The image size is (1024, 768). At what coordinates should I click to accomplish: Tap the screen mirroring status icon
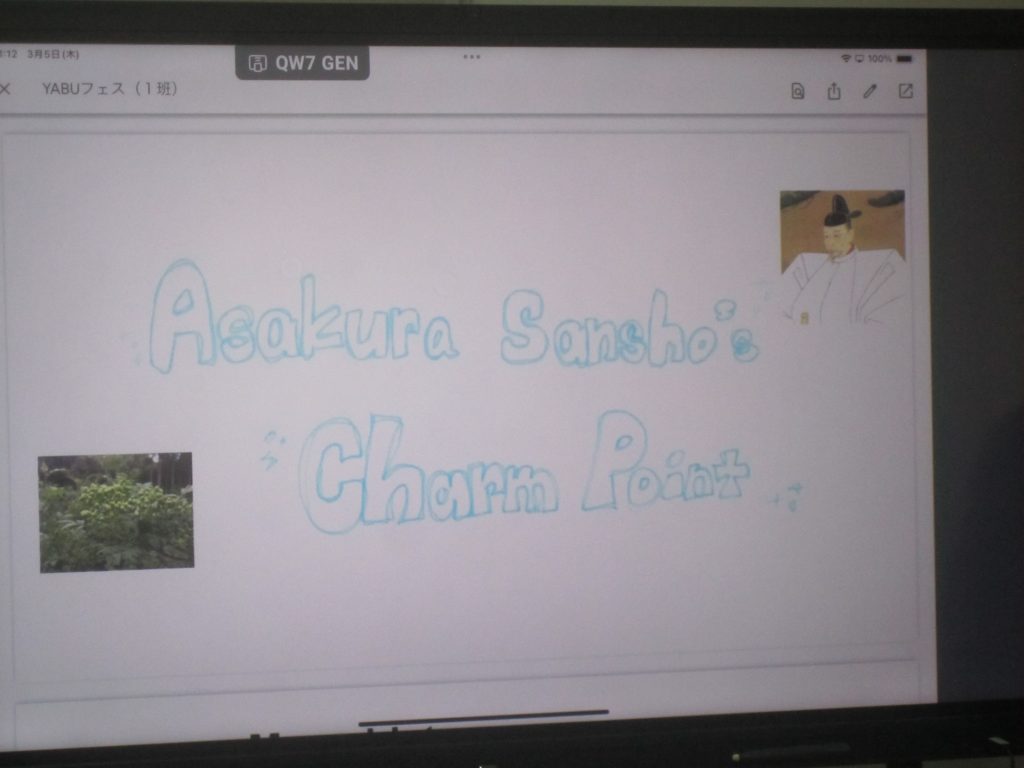[858, 59]
